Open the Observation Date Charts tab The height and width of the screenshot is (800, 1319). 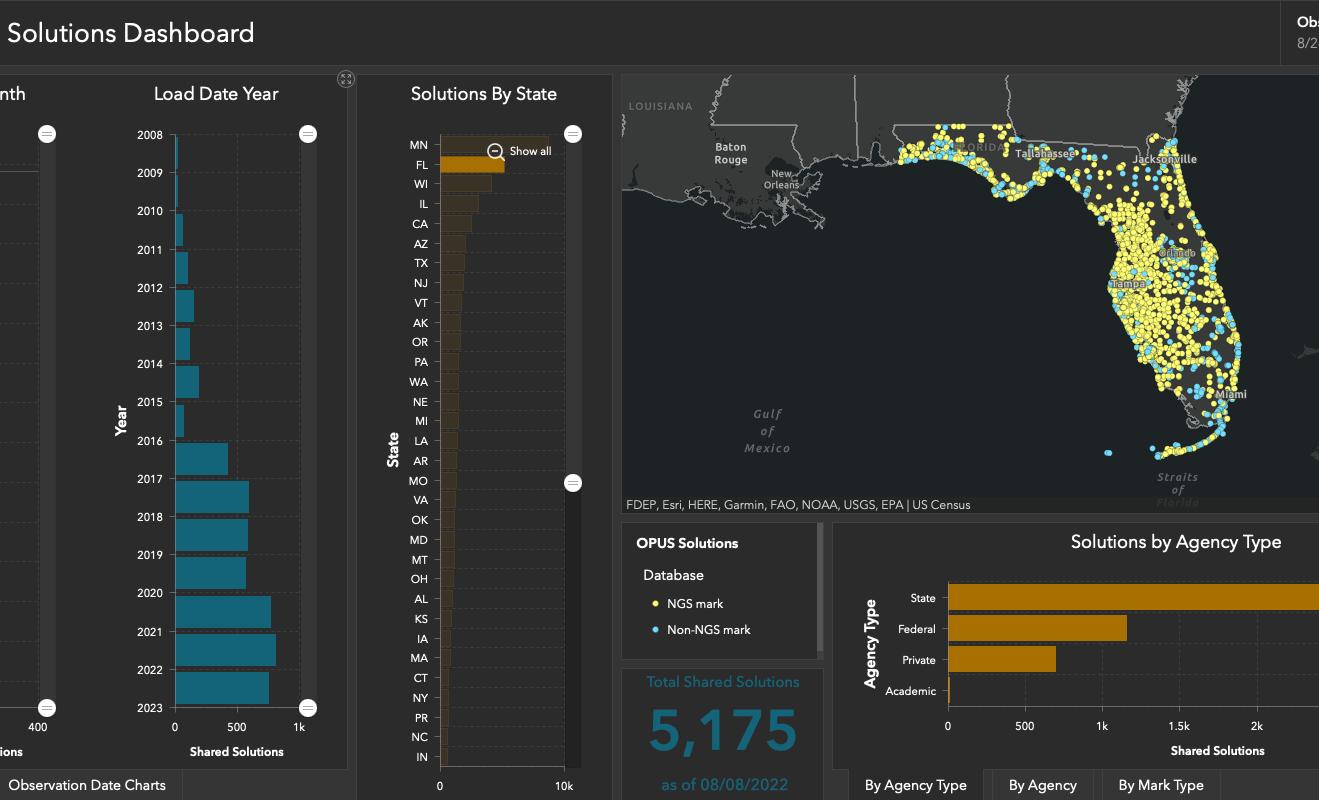point(87,785)
